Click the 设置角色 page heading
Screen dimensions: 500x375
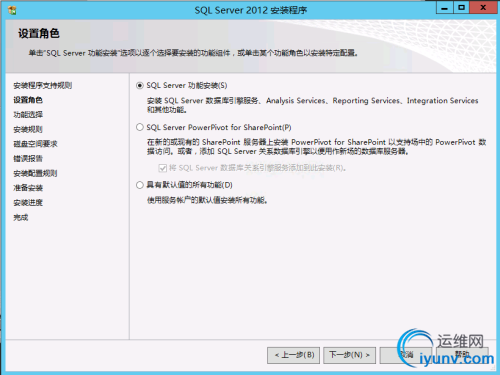click(x=39, y=33)
